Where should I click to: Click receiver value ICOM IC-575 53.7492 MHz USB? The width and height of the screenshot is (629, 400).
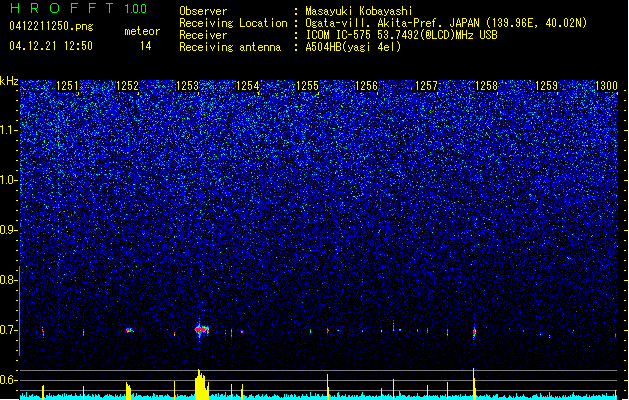point(401,35)
